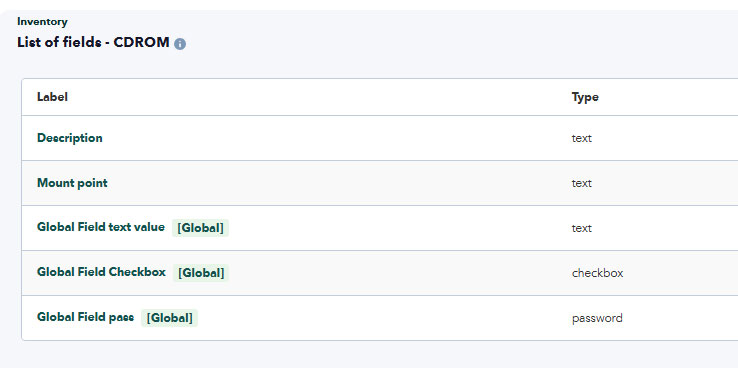Open Global Field Checkbox link
Screen dimensions: 738x368
click(101, 272)
